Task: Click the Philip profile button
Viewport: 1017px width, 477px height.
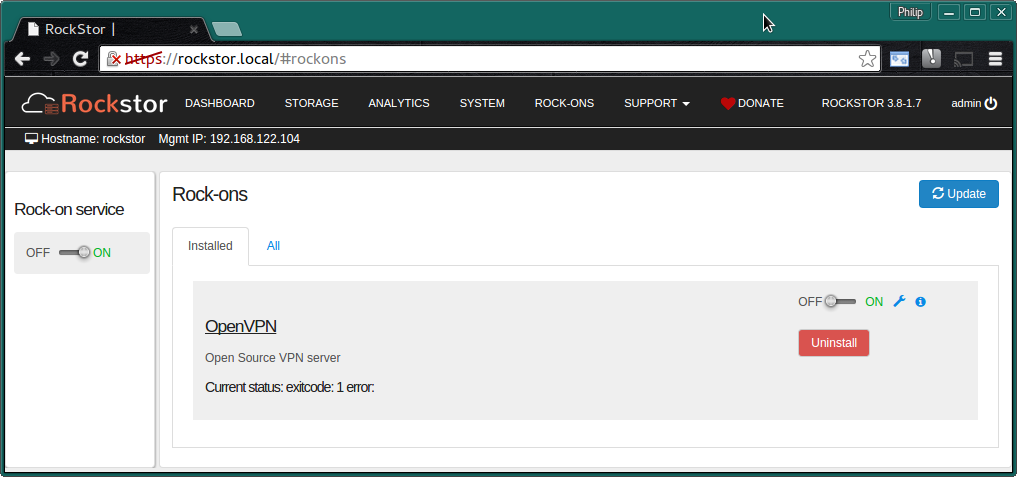Action: 910,12
